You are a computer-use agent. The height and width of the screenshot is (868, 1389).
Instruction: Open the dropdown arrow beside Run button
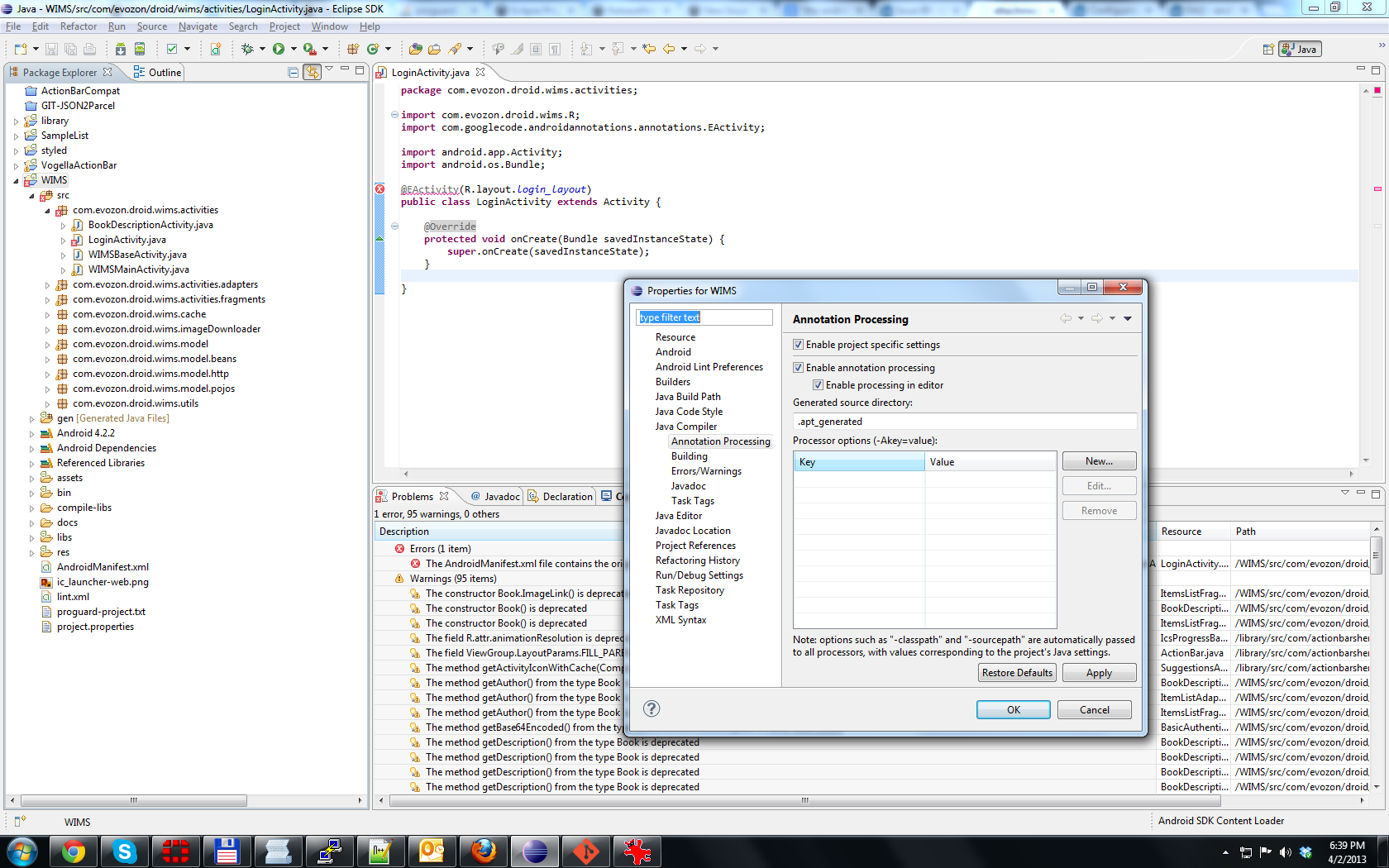click(294, 49)
